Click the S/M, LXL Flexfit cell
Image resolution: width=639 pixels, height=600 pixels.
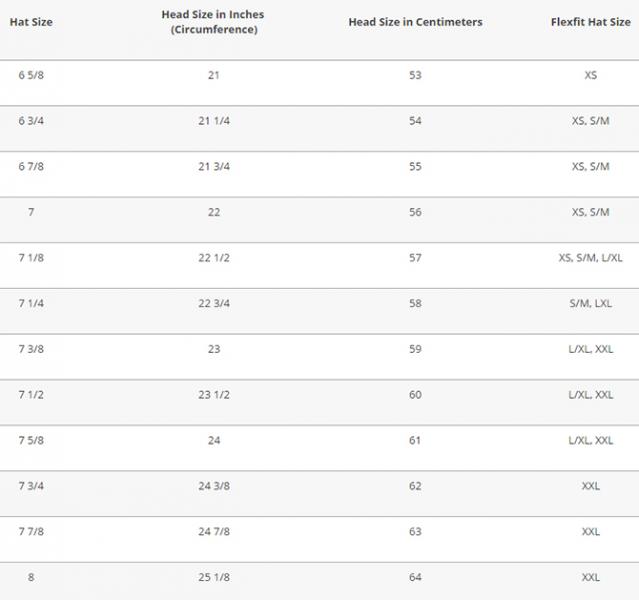591,303
